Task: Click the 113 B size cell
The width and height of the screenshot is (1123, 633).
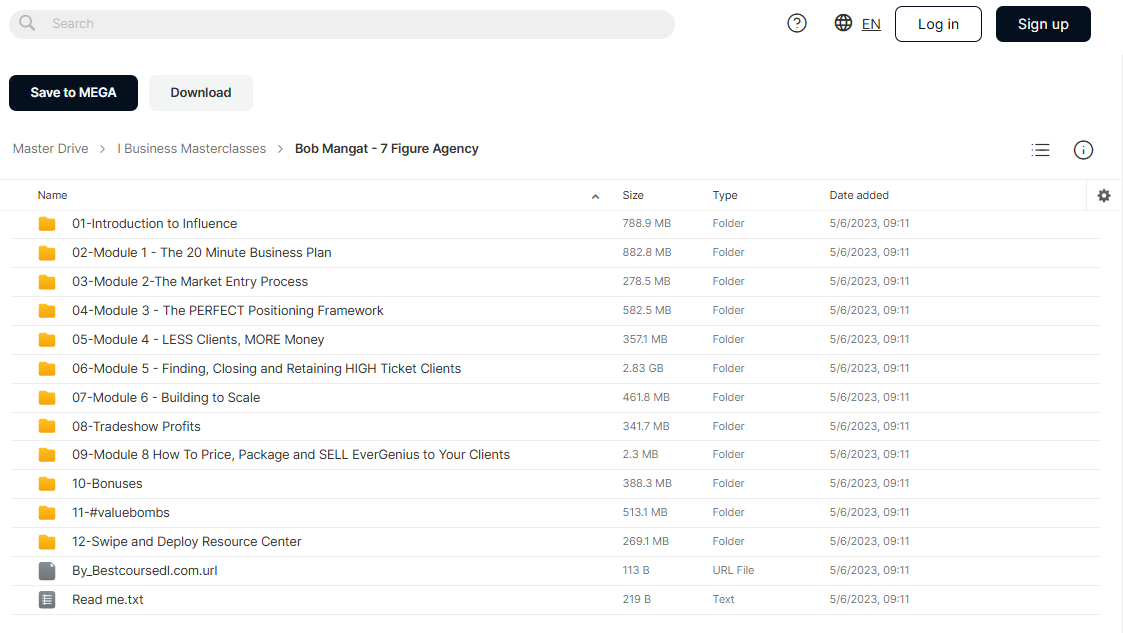Action: click(636, 570)
